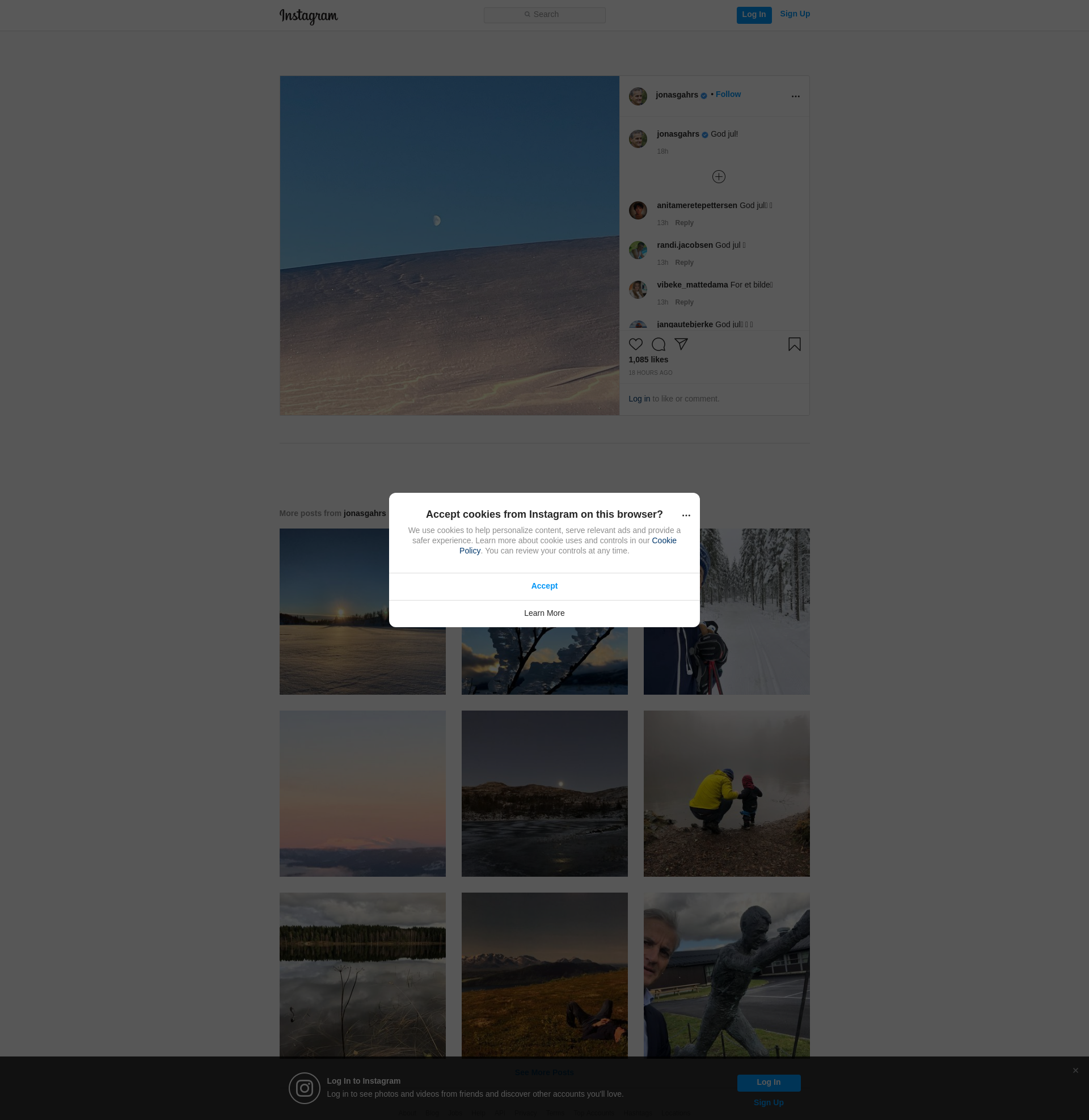
Task: Accept cookies in the dialog
Action: tap(544, 586)
